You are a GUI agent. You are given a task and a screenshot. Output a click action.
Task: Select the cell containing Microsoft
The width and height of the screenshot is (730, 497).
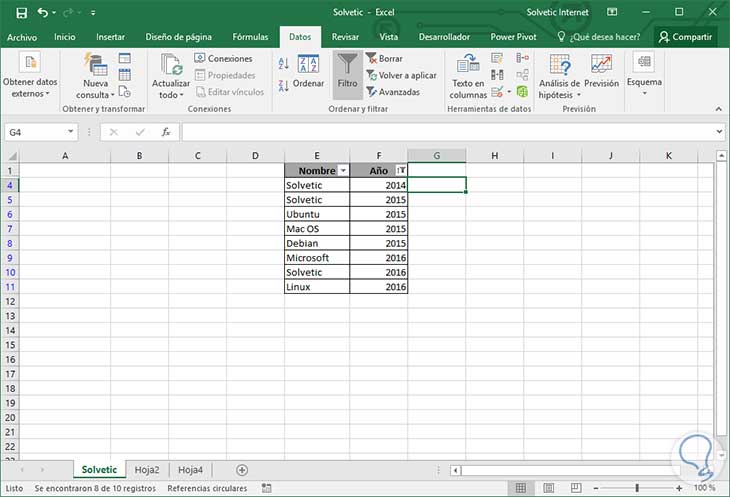click(317, 258)
